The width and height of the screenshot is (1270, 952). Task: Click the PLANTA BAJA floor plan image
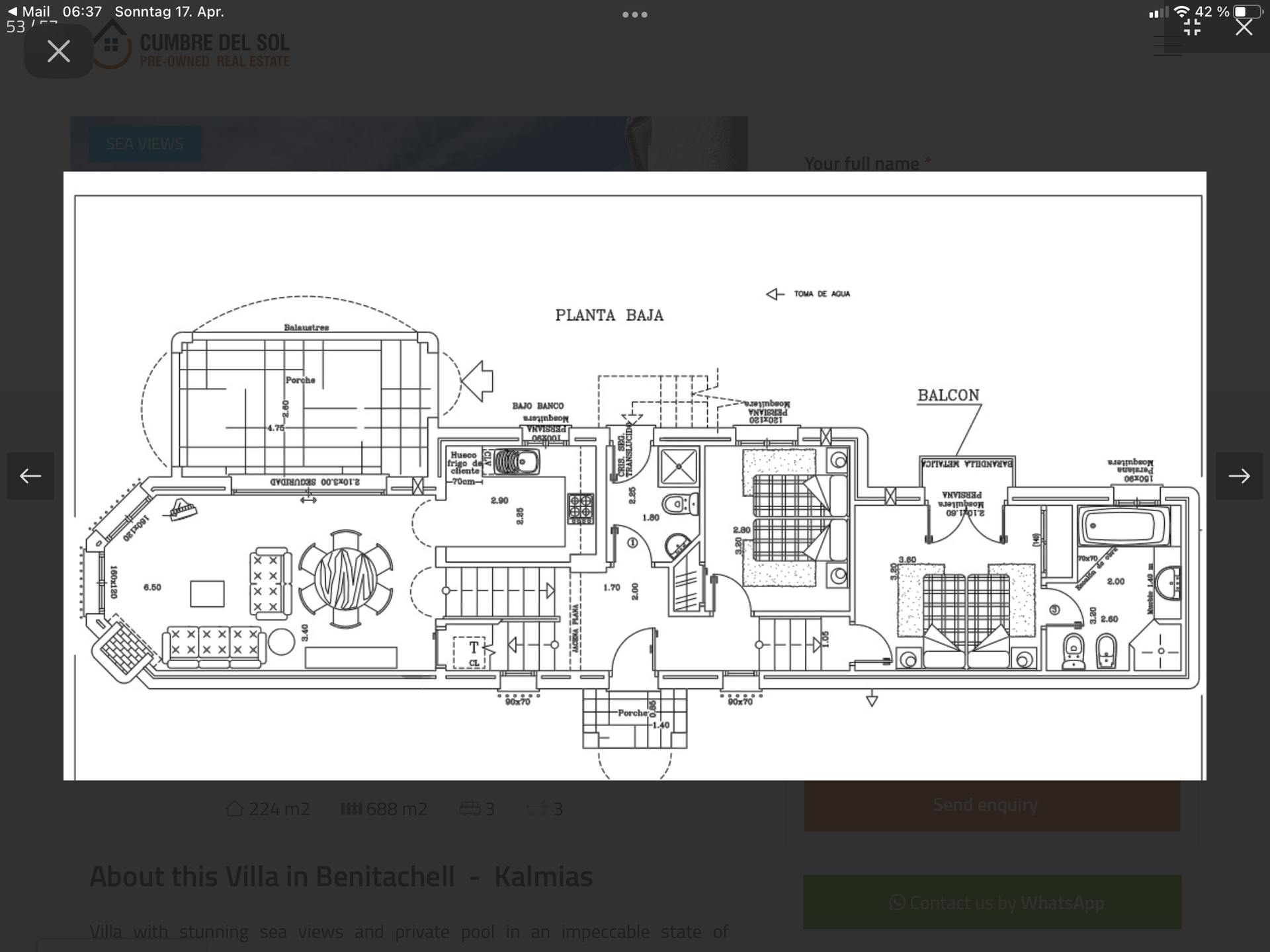(x=635, y=476)
